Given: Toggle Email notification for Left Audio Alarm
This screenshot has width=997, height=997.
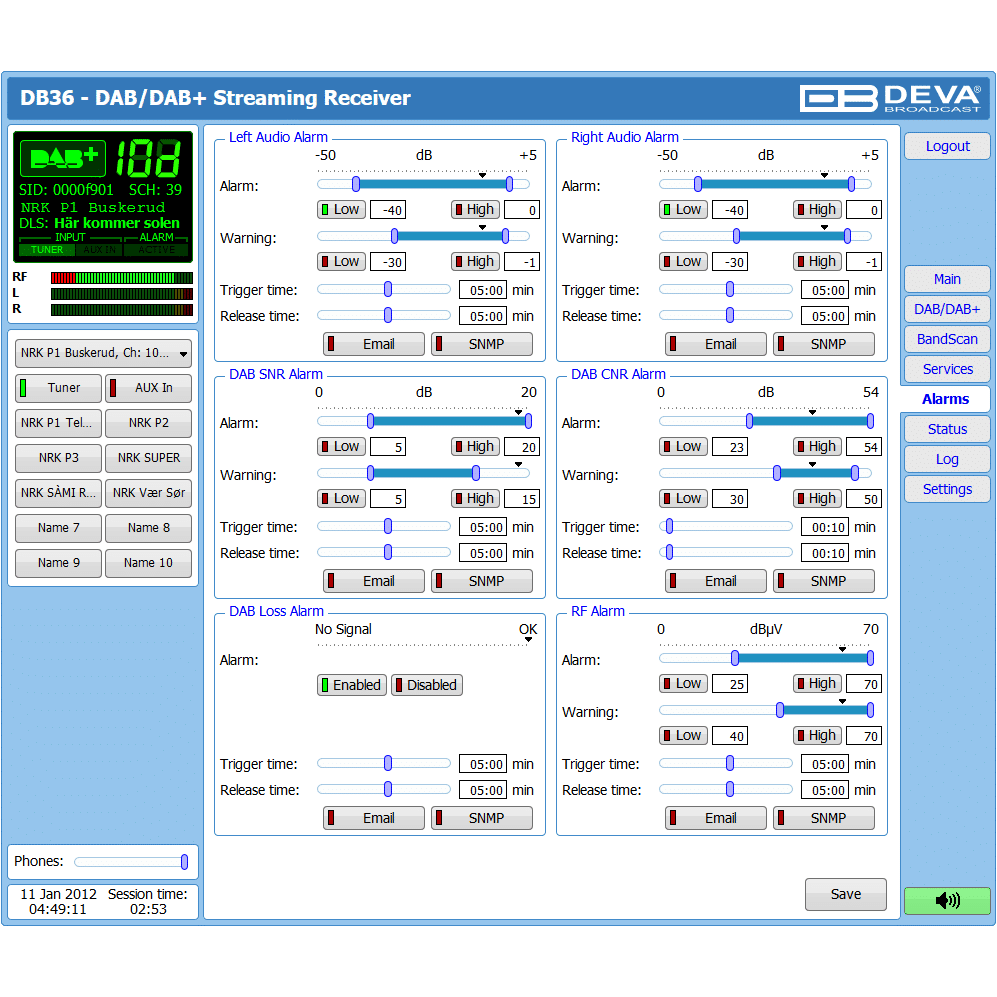Looking at the screenshot, I should point(373,344).
